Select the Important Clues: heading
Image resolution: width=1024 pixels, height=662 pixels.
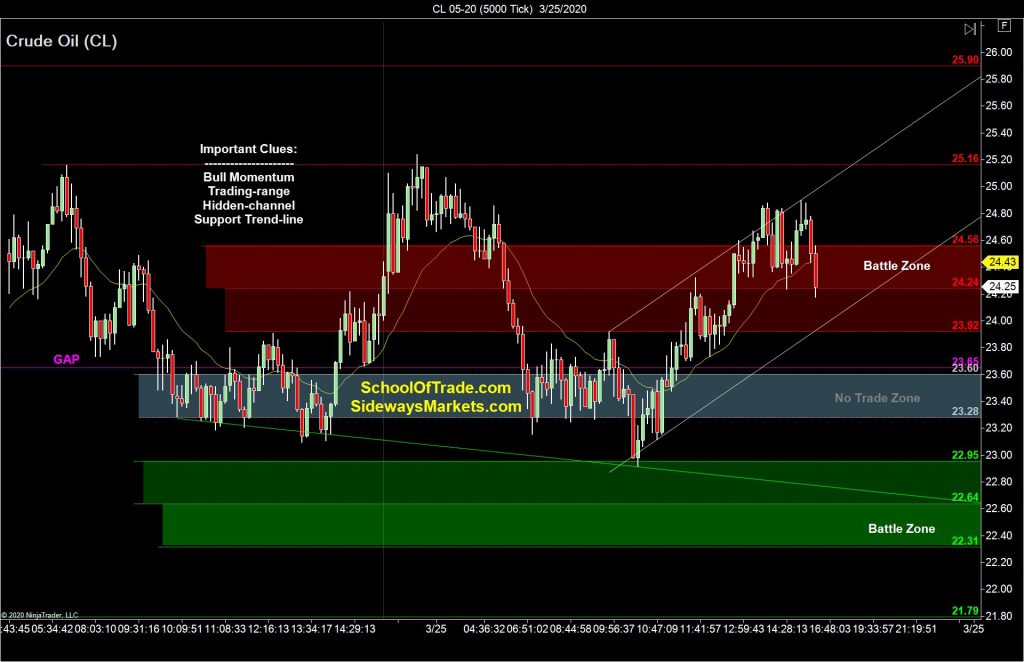coord(248,149)
